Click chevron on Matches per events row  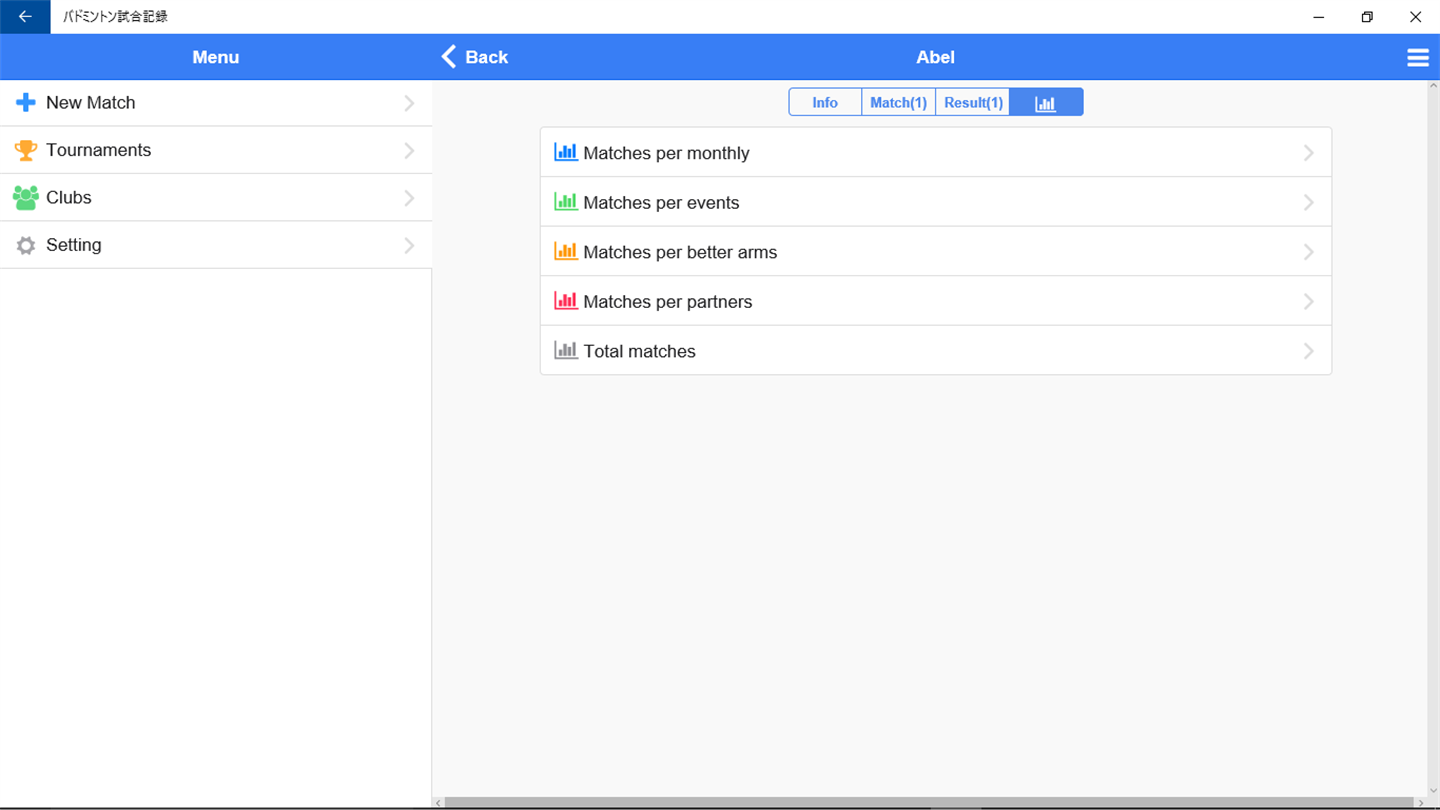click(1309, 202)
